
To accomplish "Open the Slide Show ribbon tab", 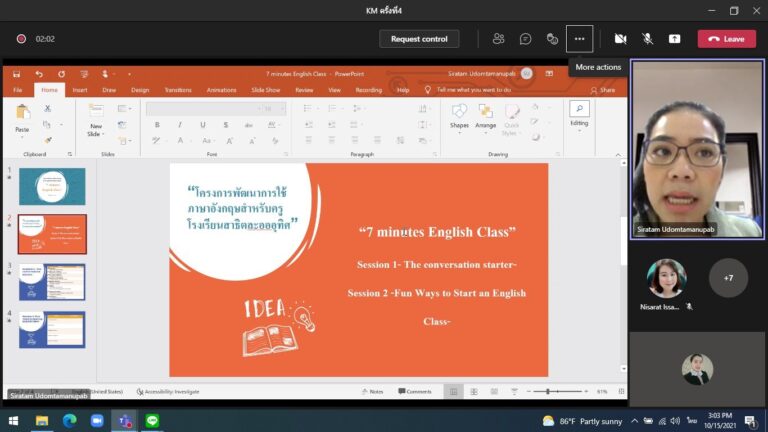I will click(x=265, y=90).
